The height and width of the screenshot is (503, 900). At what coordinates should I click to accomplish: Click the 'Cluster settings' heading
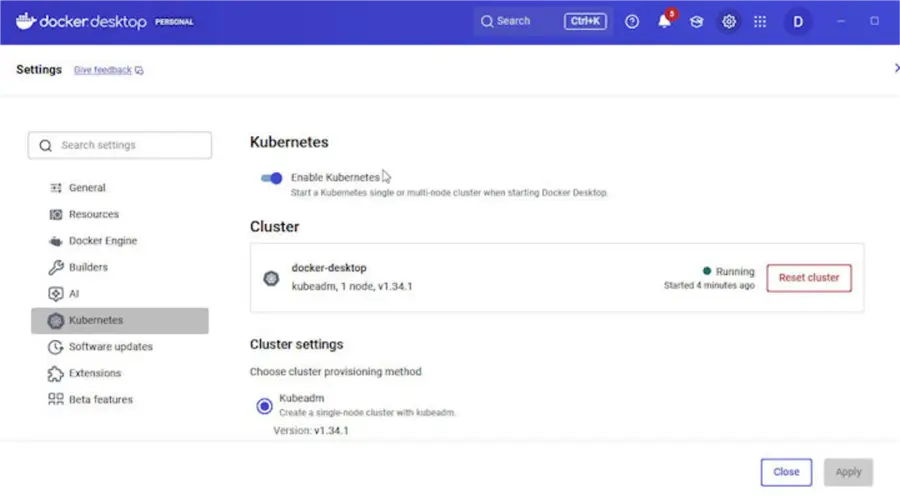tap(296, 345)
